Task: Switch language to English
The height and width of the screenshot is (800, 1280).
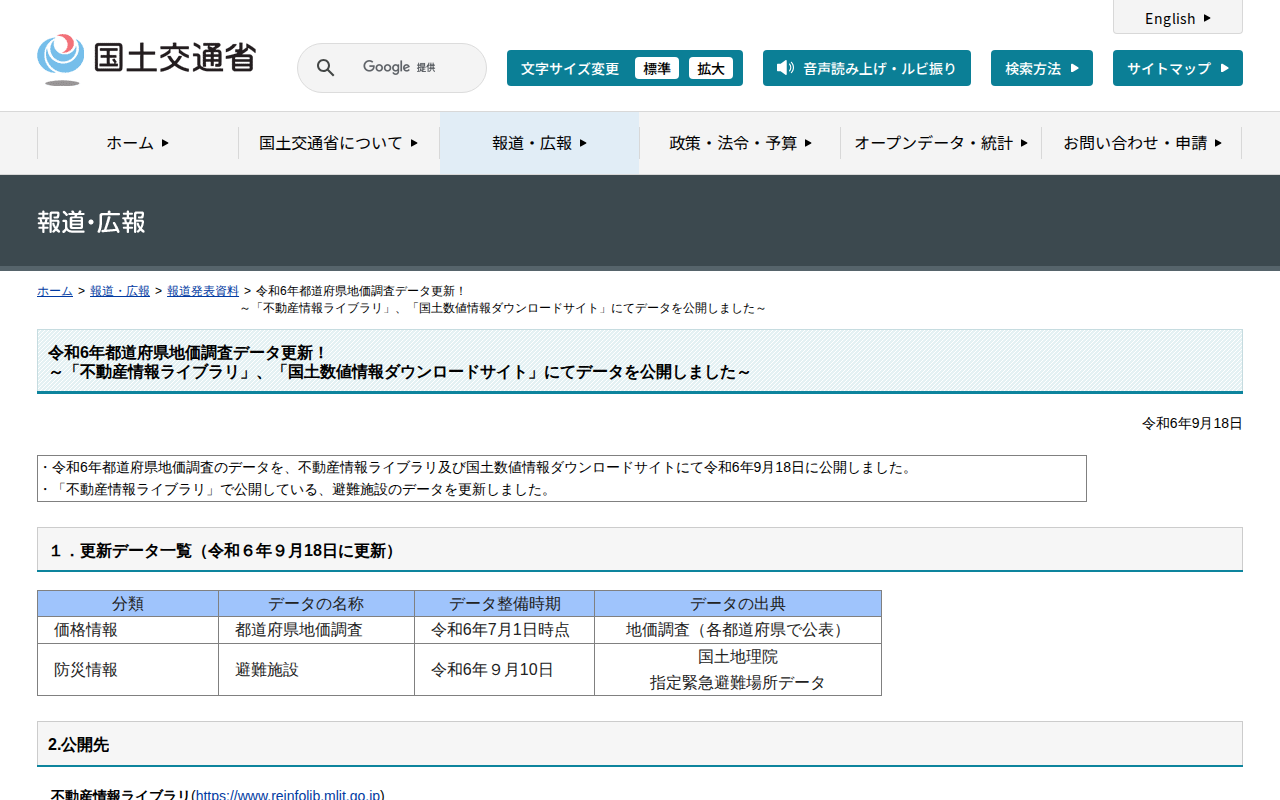Action: pos(1177,18)
